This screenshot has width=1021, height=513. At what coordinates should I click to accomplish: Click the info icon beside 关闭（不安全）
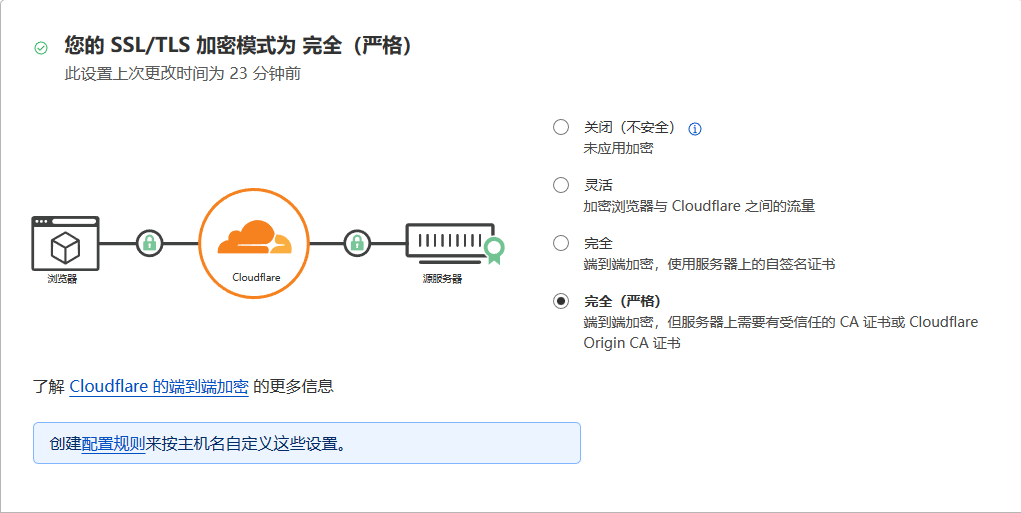click(695, 129)
